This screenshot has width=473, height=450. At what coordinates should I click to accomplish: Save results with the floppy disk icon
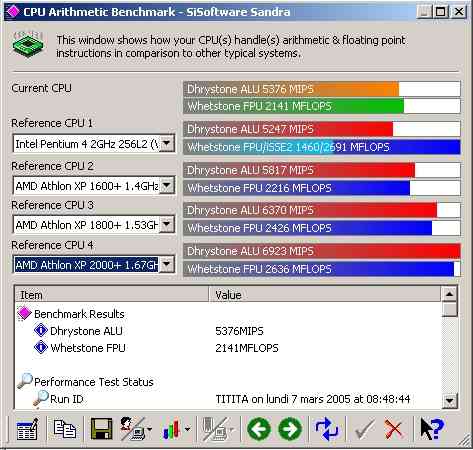pyautogui.click(x=101, y=429)
